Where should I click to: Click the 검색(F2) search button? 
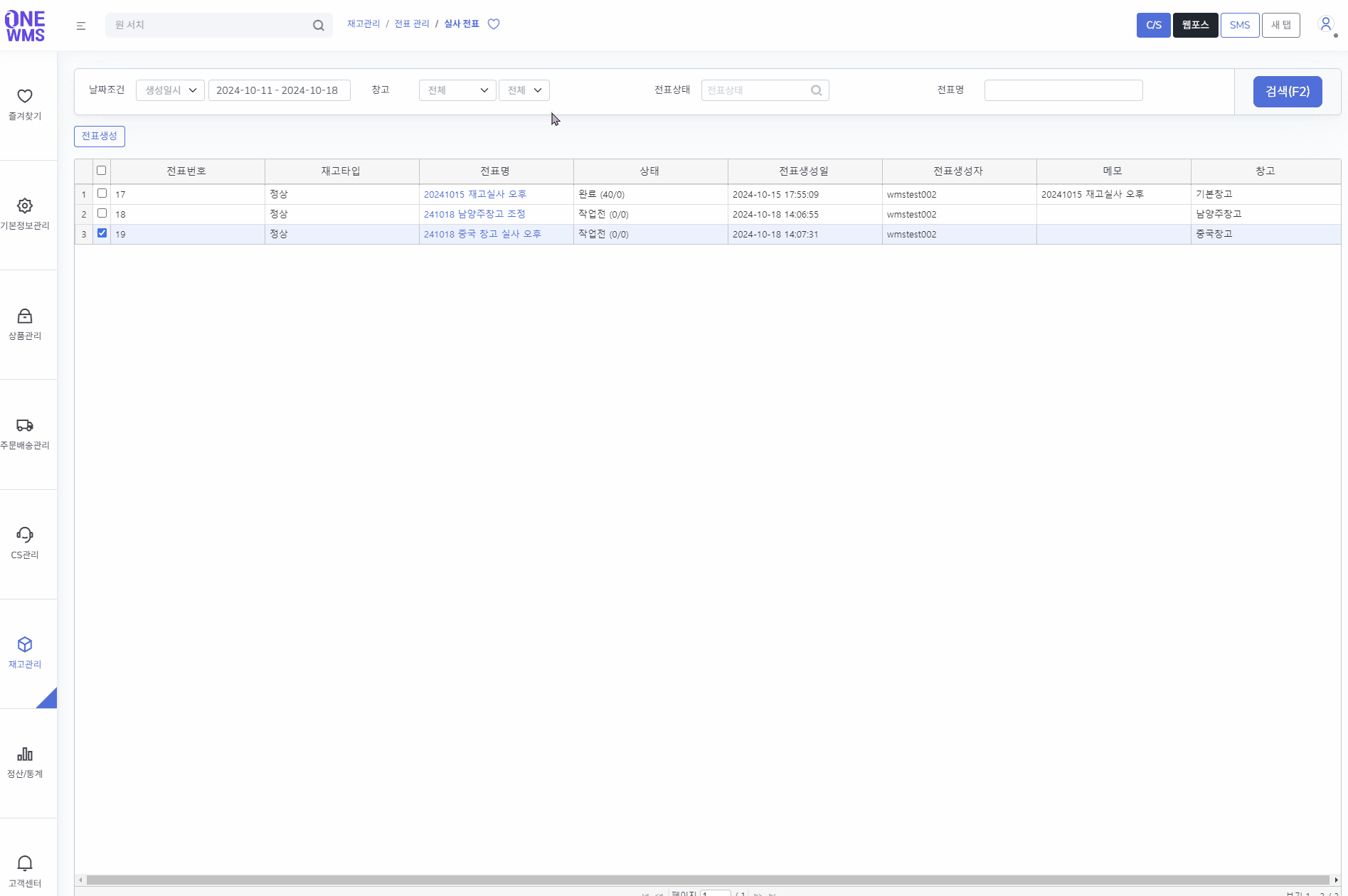pos(1288,92)
